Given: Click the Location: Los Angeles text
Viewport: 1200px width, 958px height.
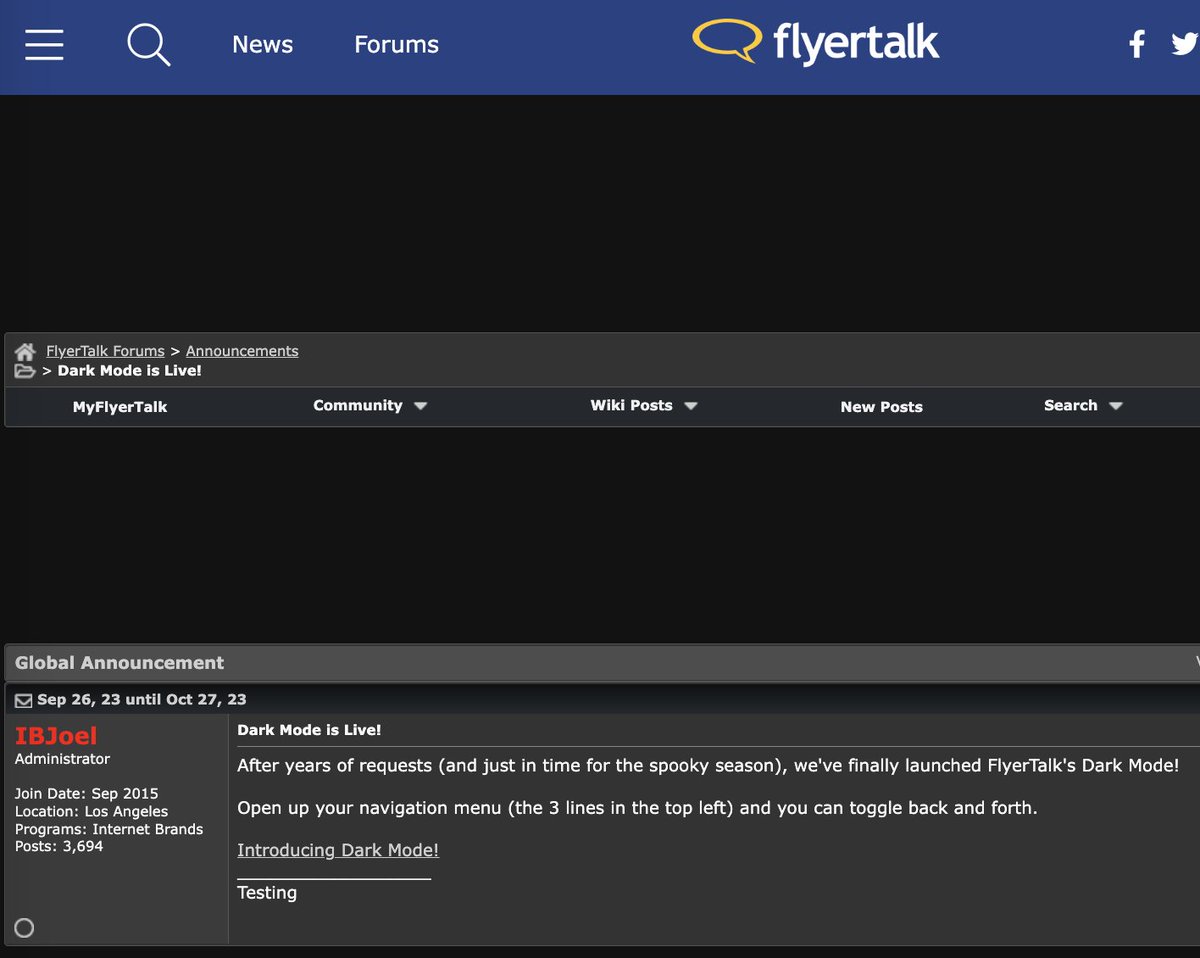Looking at the screenshot, I should 91,811.
